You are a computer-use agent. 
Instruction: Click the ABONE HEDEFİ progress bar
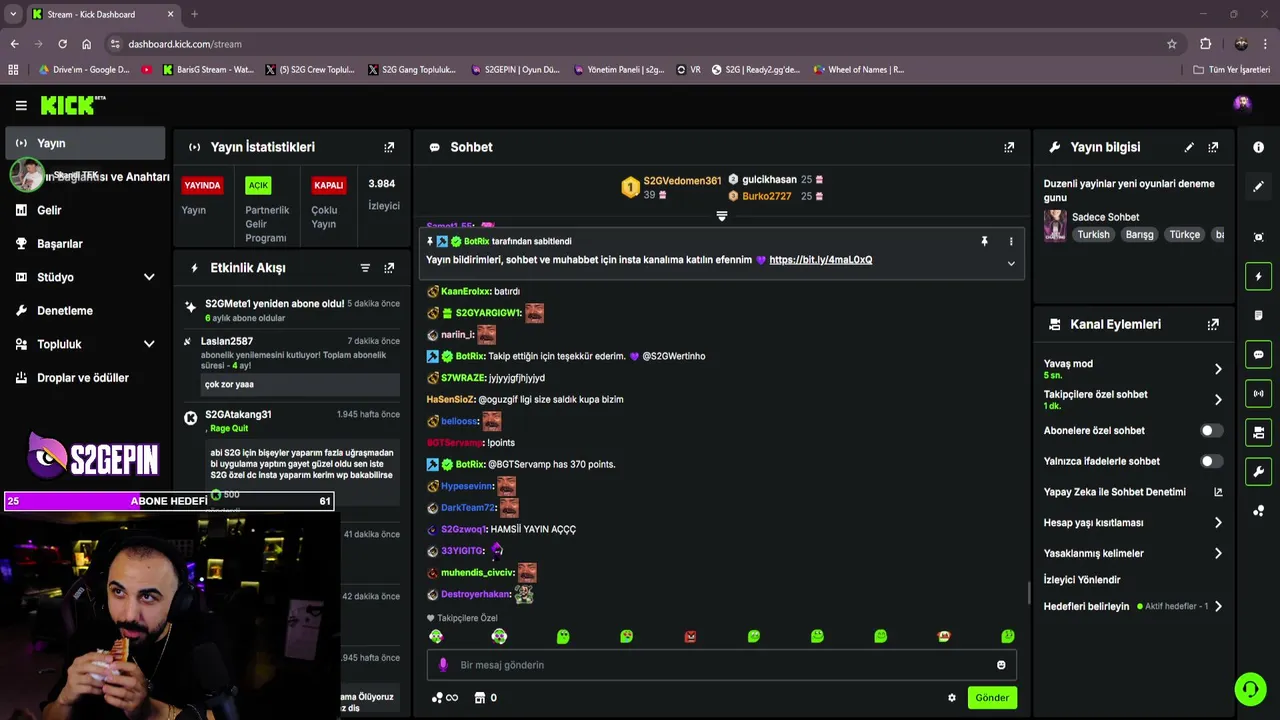[x=169, y=501]
